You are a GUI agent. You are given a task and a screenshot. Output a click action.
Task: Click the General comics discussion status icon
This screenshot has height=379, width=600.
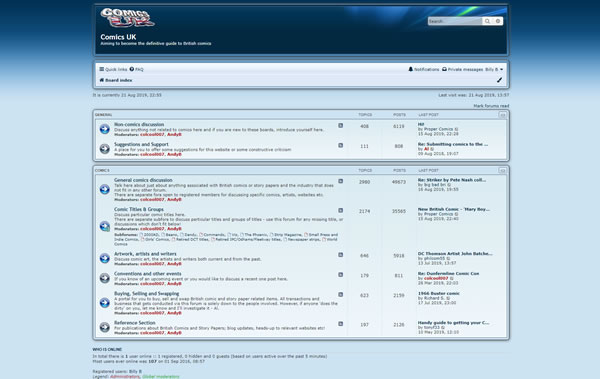(105, 190)
